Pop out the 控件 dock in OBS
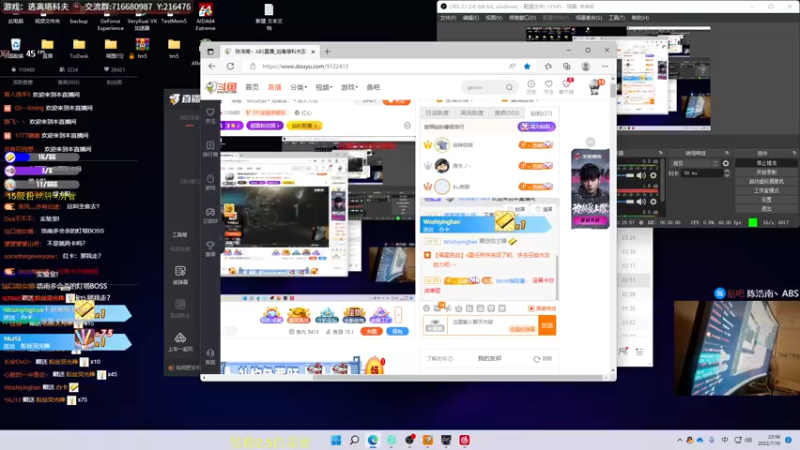 tap(794, 153)
